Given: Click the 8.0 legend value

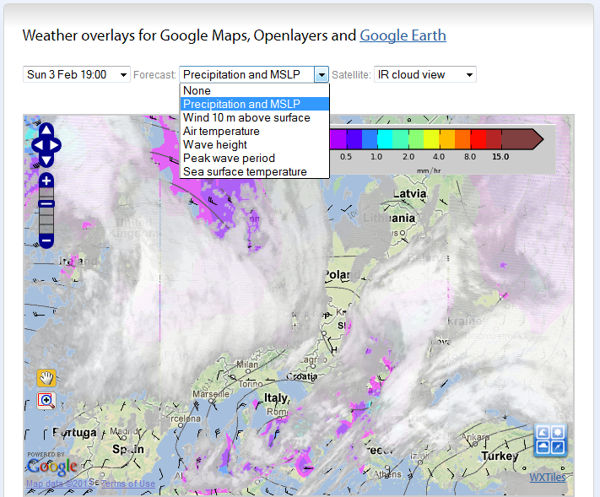Looking at the screenshot, I should pyautogui.click(x=470, y=157).
